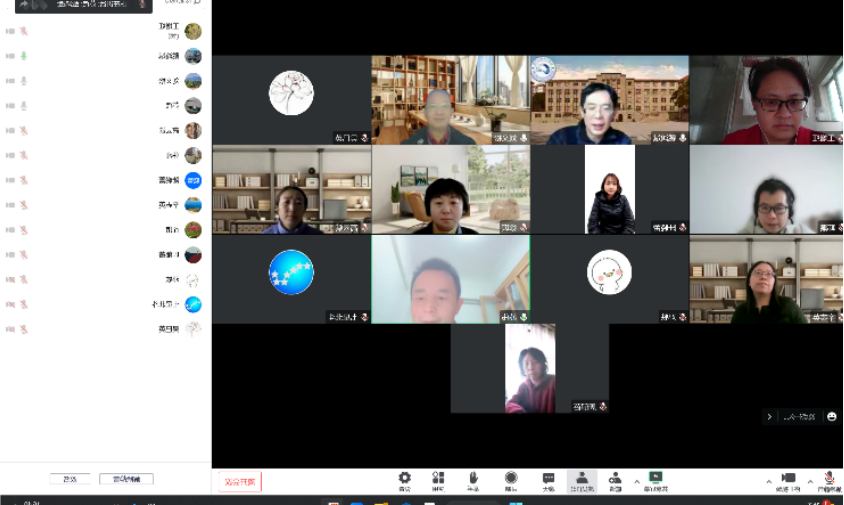
Task: Click the red-outlined leave meeting button
Action: coord(240,482)
